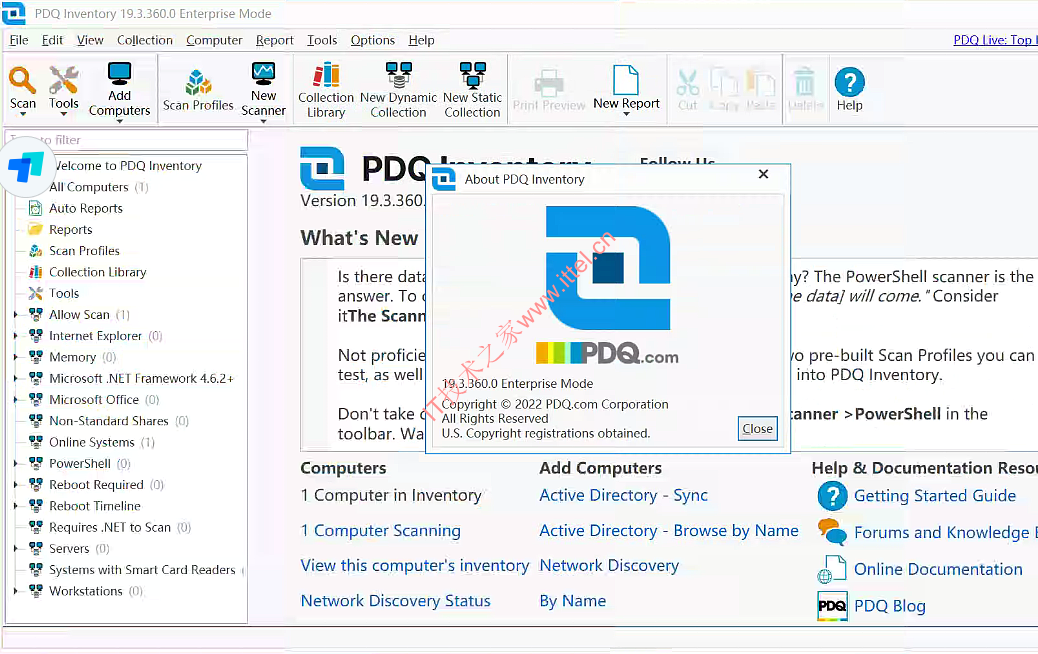Open the File menu
This screenshot has width=1038, height=654.
point(19,40)
